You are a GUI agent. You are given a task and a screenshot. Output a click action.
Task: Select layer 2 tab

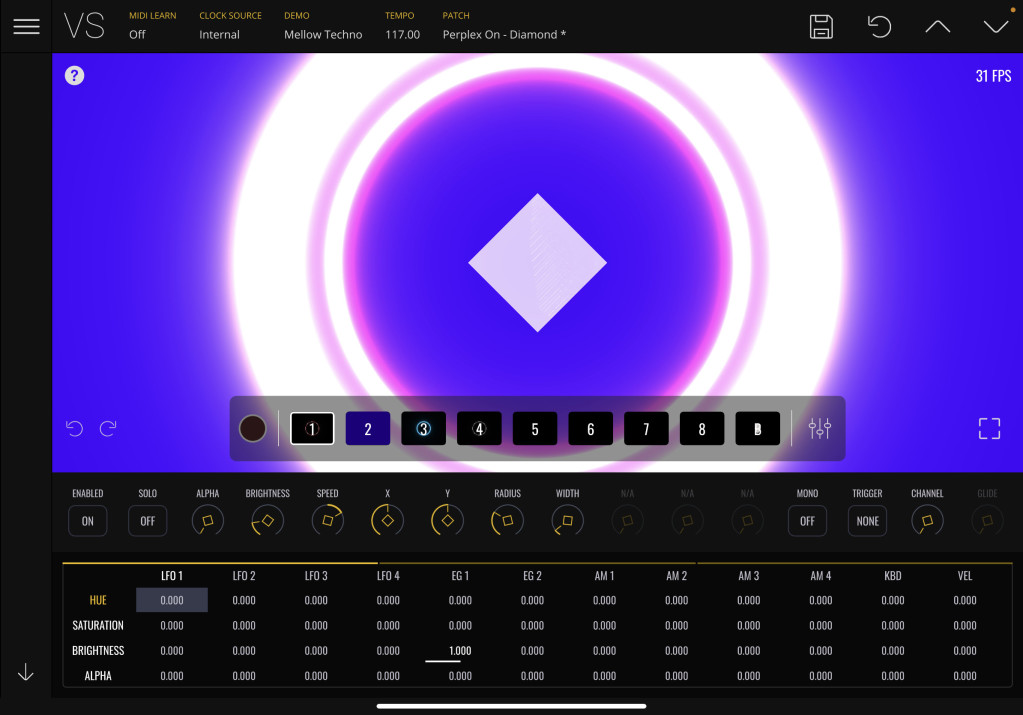pyautogui.click(x=367, y=429)
